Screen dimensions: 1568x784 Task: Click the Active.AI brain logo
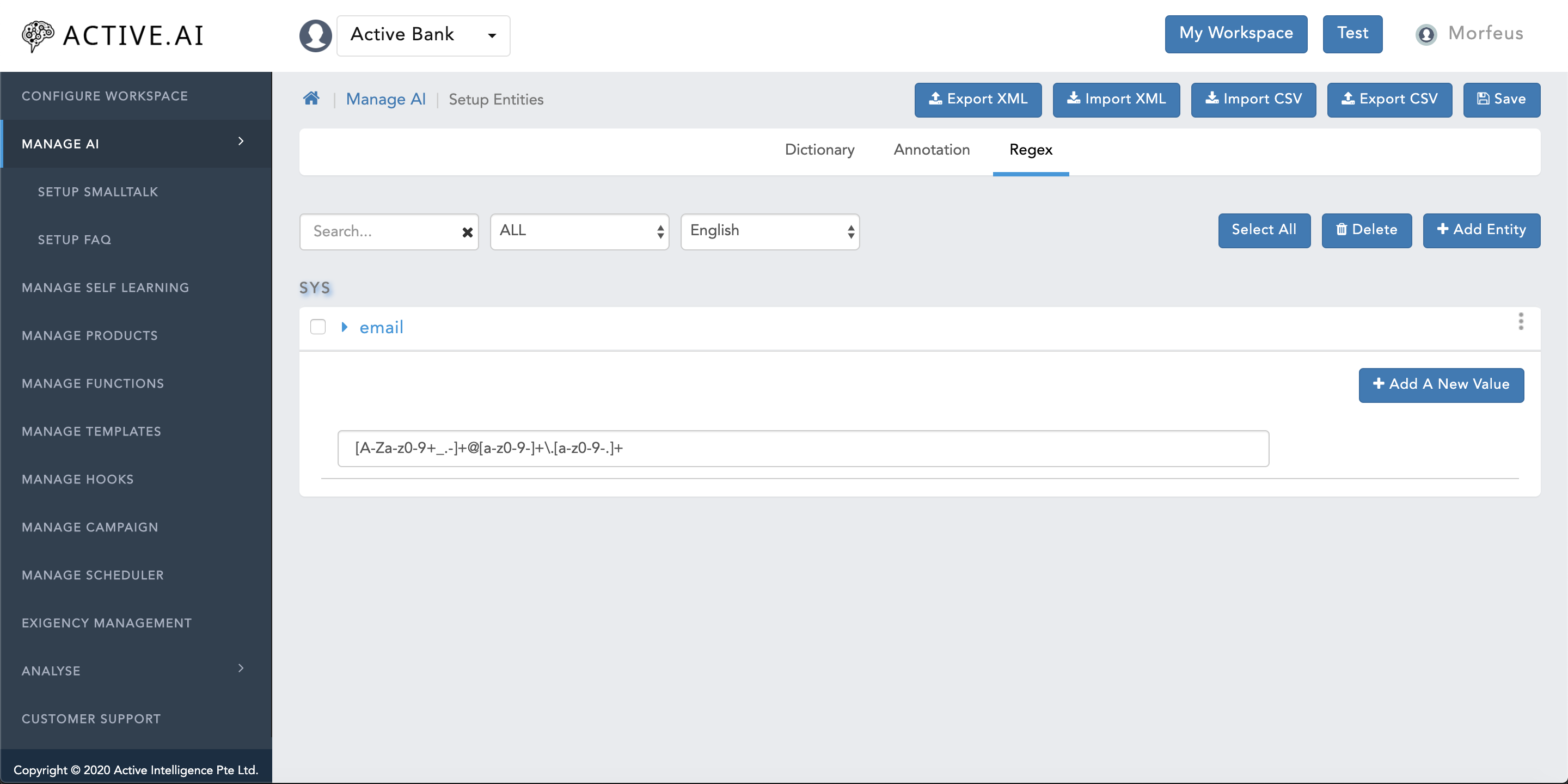pyautogui.click(x=38, y=35)
